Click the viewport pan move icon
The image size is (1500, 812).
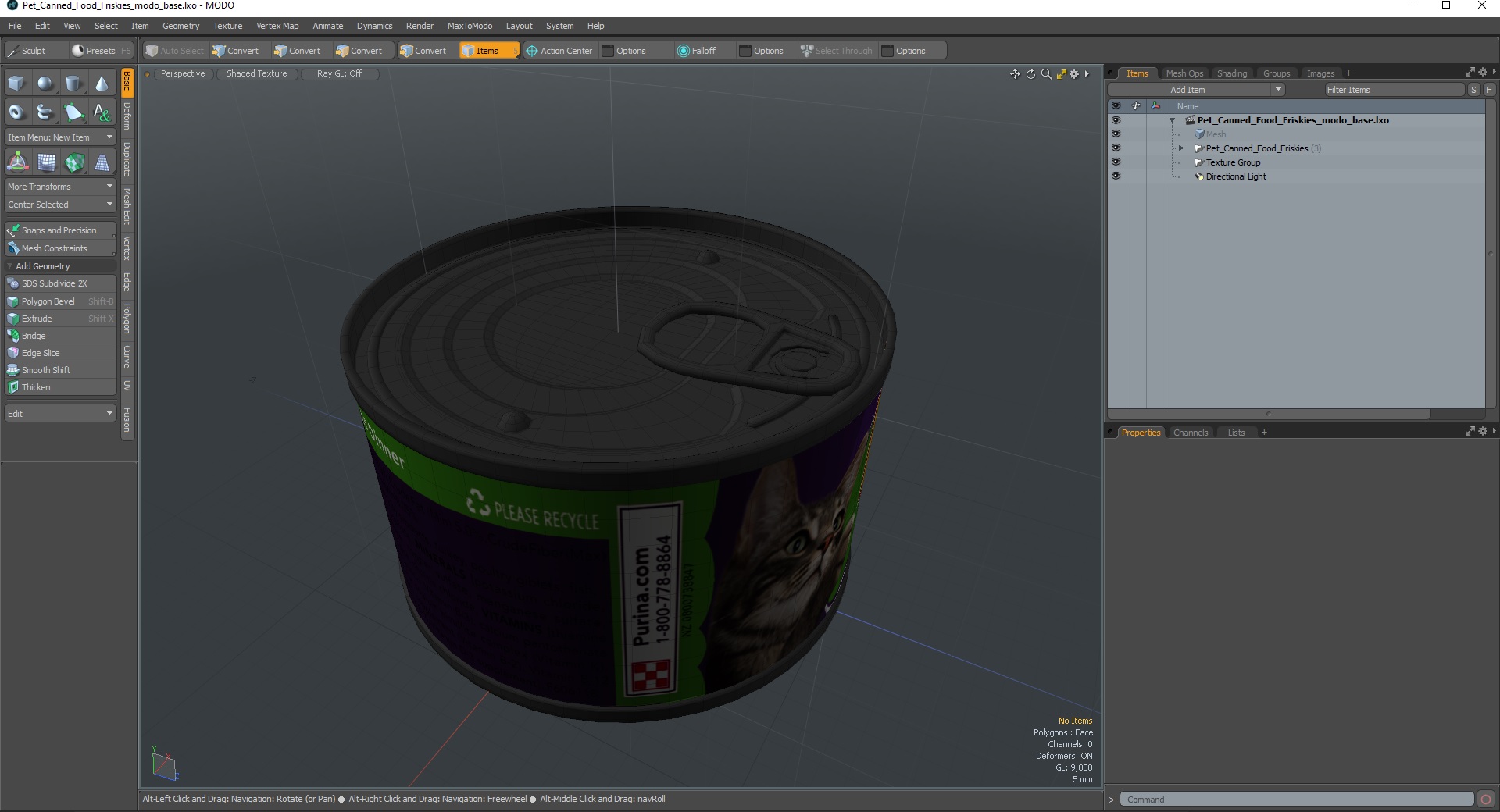1015,74
